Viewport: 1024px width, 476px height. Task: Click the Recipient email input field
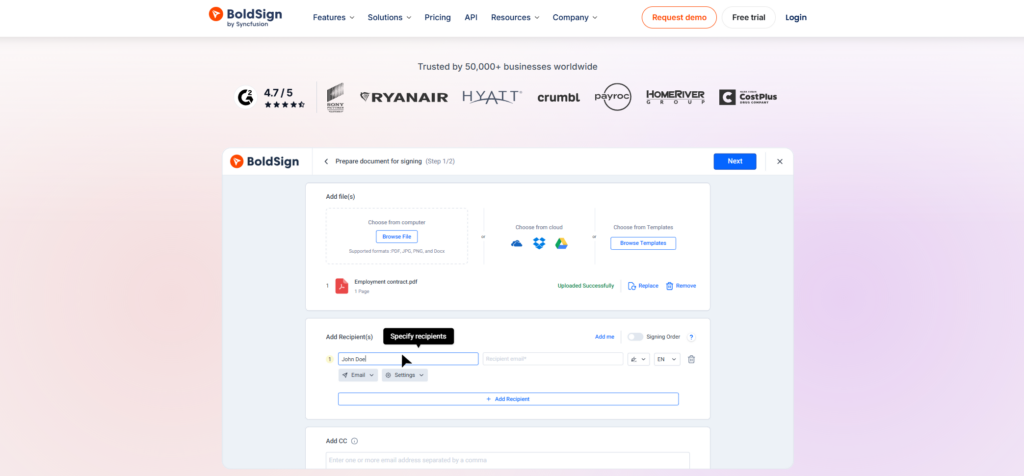point(552,359)
